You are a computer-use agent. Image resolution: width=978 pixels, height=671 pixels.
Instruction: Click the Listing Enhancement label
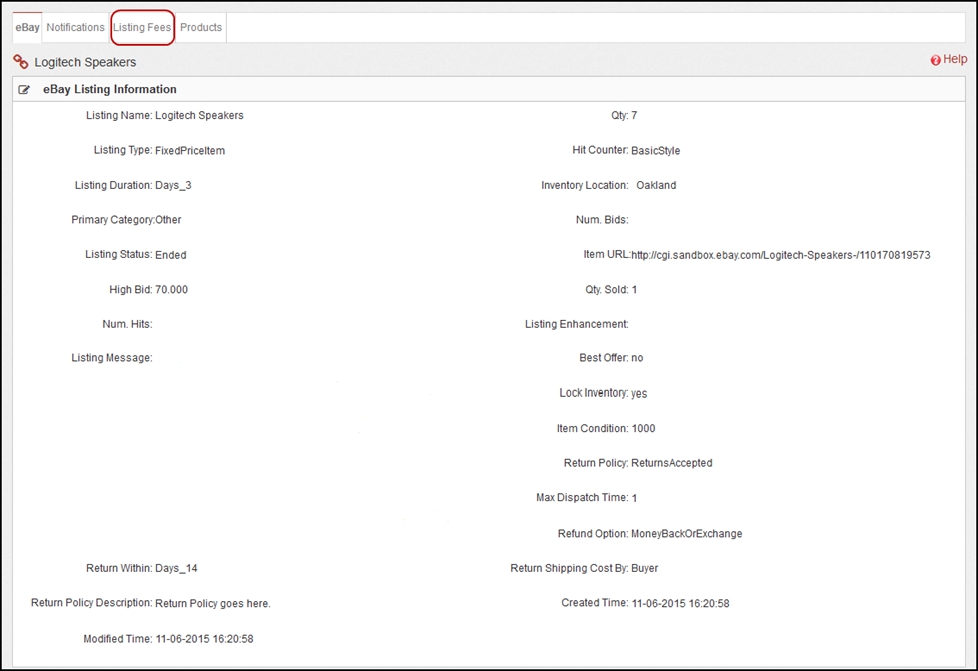point(576,324)
